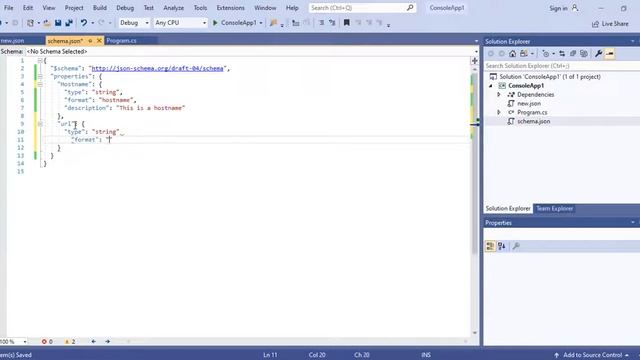
Task: Click the Save All icon
Action: pos(69,23)
